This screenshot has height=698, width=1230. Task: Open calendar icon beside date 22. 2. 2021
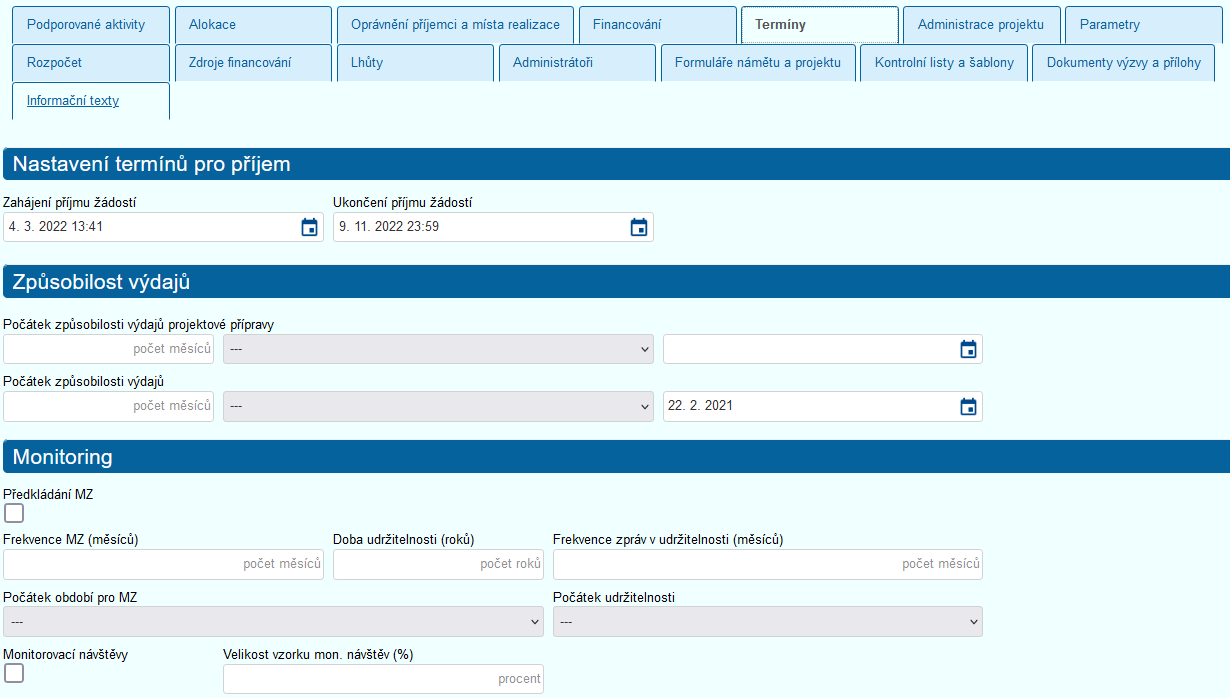968,406
